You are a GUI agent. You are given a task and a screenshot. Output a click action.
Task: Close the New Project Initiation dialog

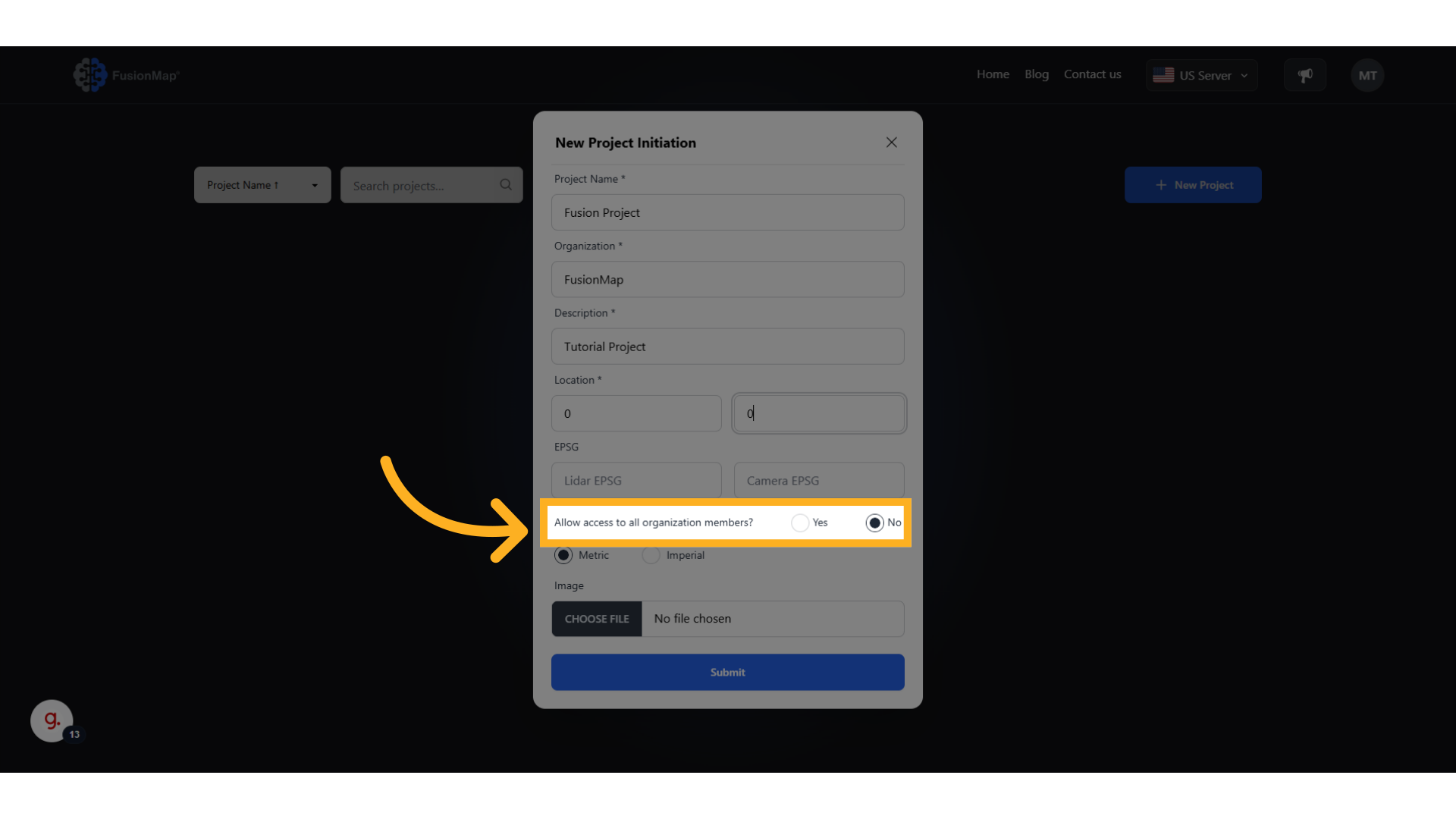pos(892,143)
